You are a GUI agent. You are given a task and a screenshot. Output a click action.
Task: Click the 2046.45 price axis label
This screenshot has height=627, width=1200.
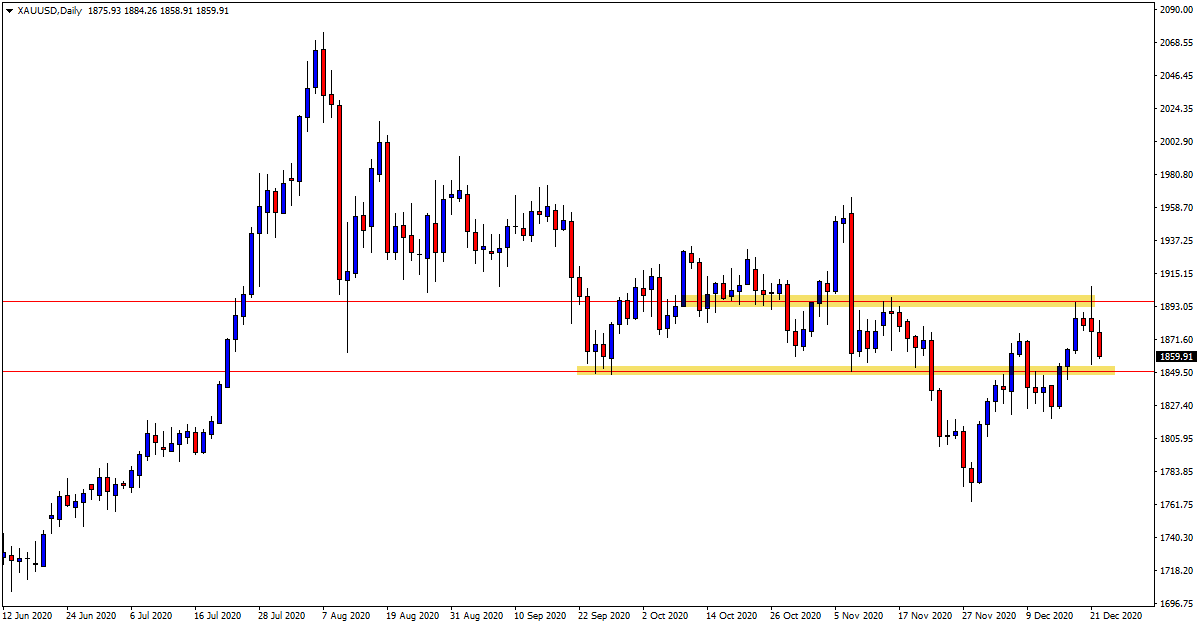point(1177,76)
